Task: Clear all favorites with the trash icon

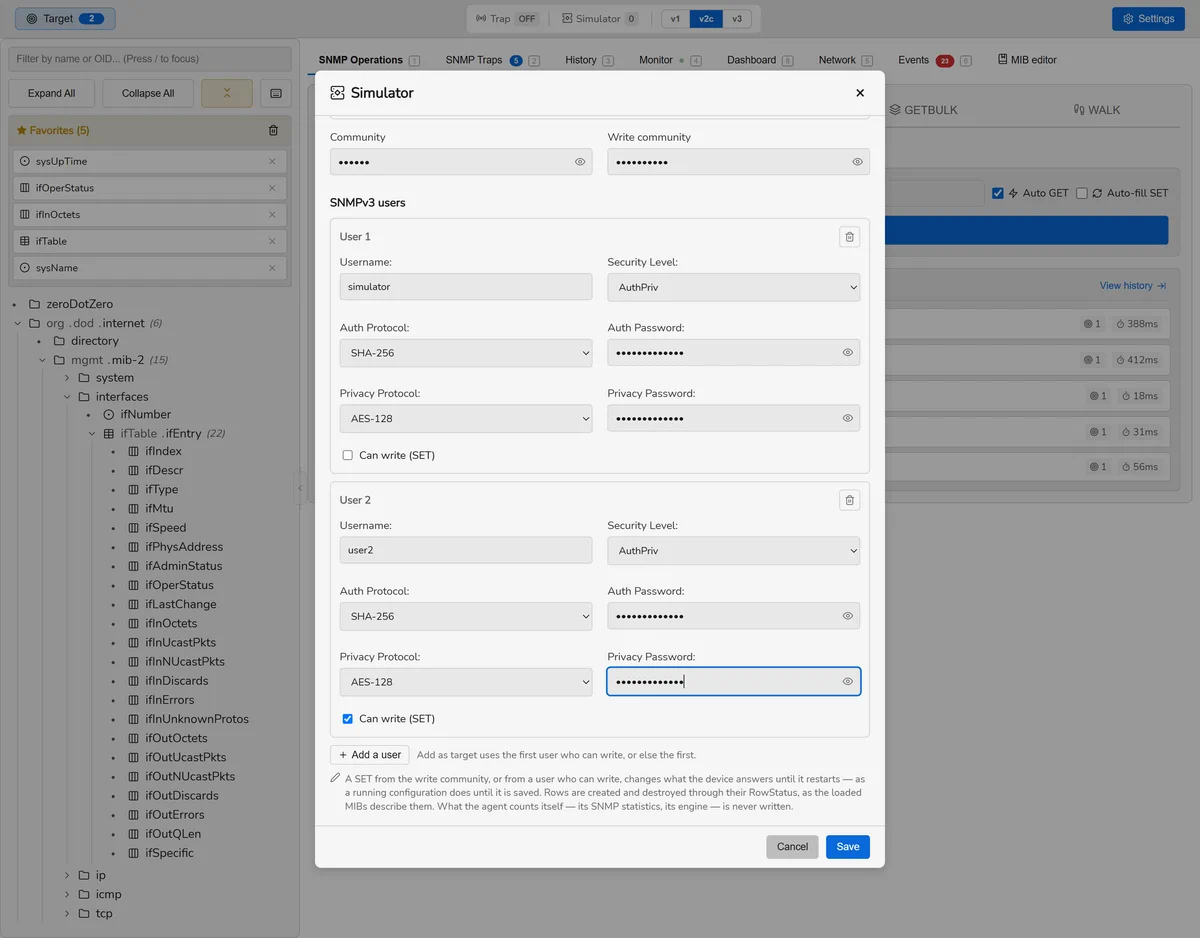Action: point(274,130)
